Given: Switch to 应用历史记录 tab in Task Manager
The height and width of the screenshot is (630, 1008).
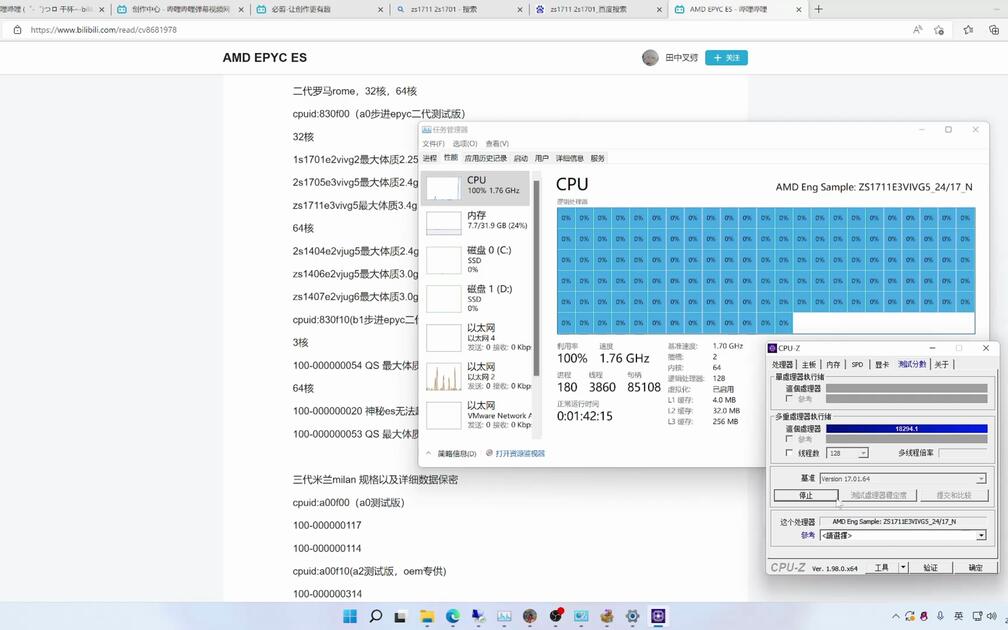Looking at the screenshot, I should [x=485, y=158].
